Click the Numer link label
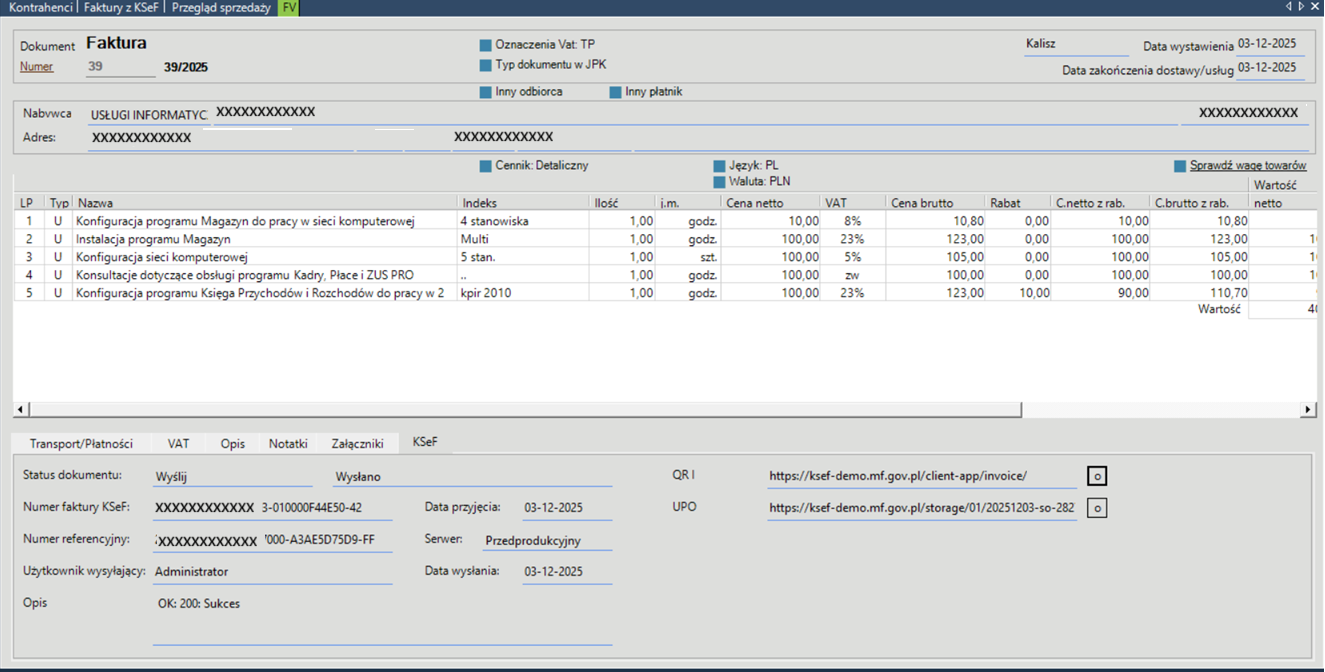 click(x=36, y=67)
